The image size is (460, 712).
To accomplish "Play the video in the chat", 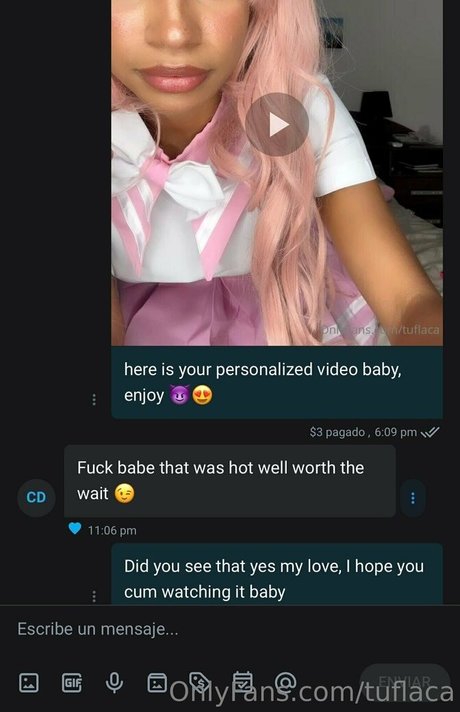I will tap(277, 124).
